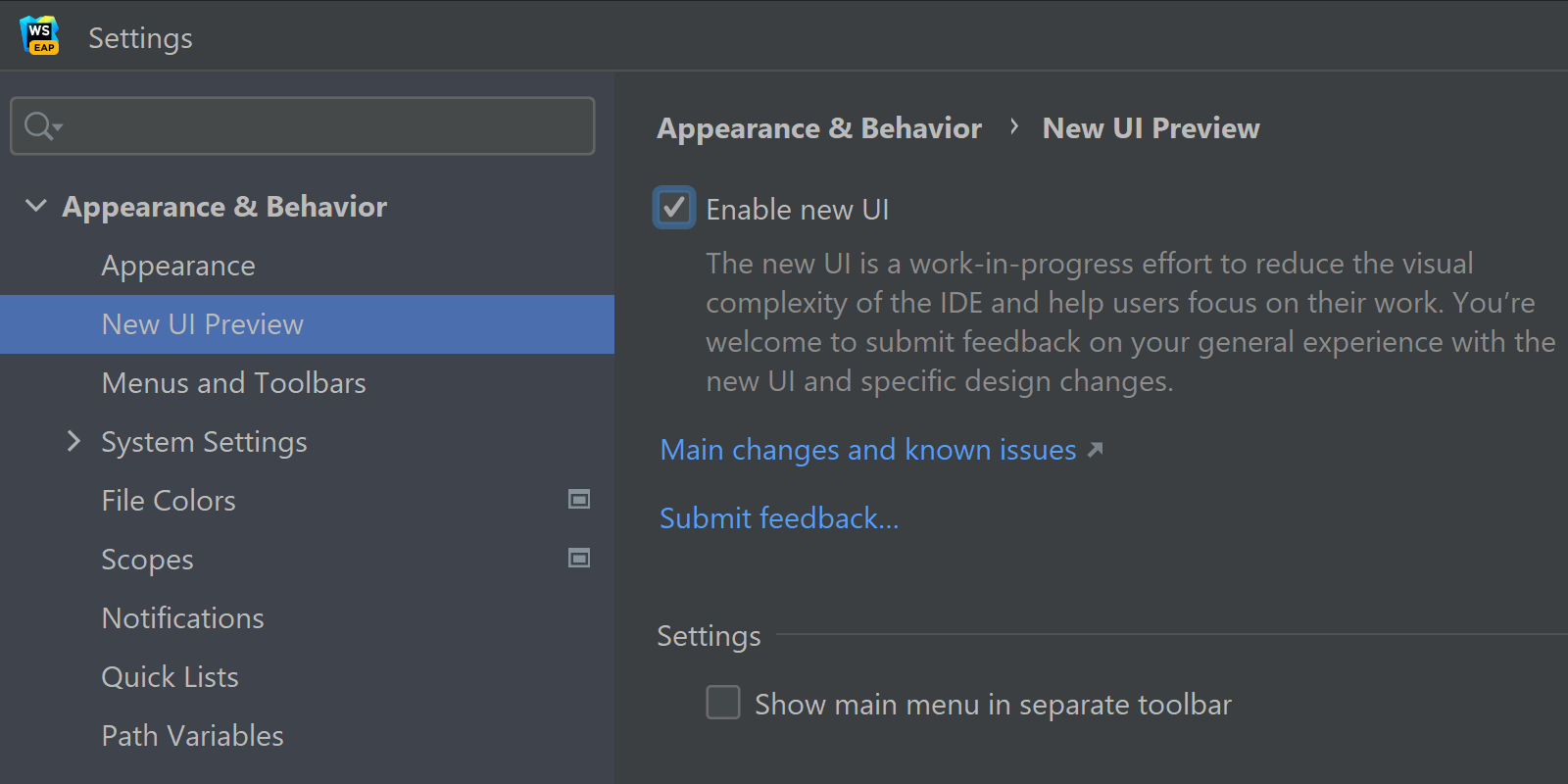
Task: Click the project-level icon beside Scopes
Action: tap(579, 559)
